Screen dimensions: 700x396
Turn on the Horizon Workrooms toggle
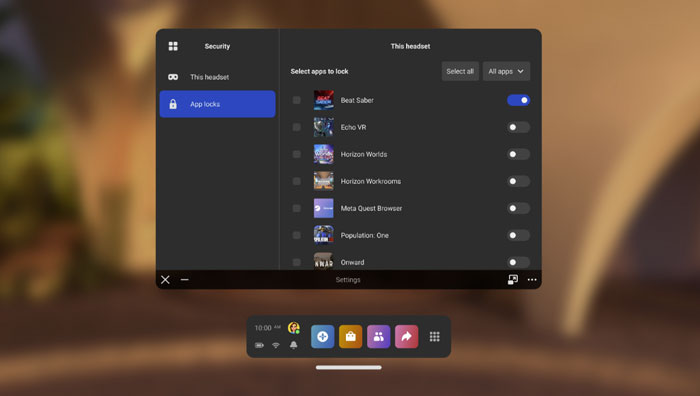[518, 181]
